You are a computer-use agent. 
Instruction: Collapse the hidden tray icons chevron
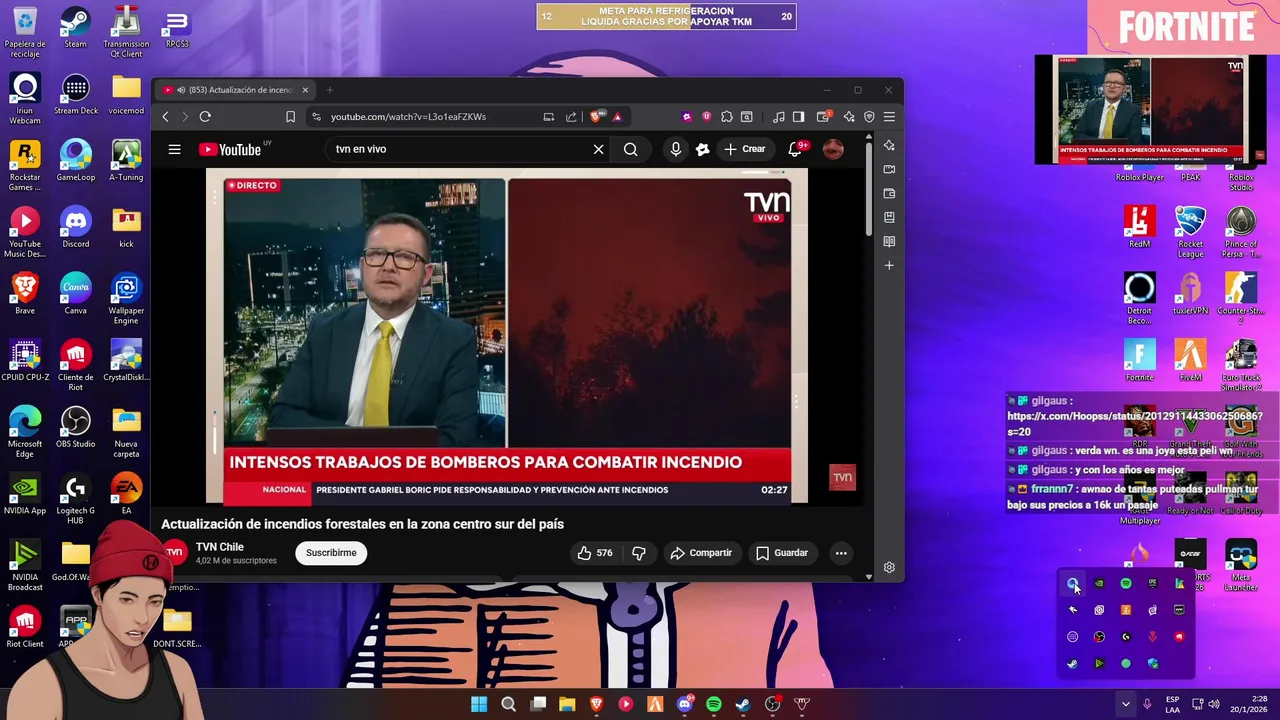[1125, 704]
